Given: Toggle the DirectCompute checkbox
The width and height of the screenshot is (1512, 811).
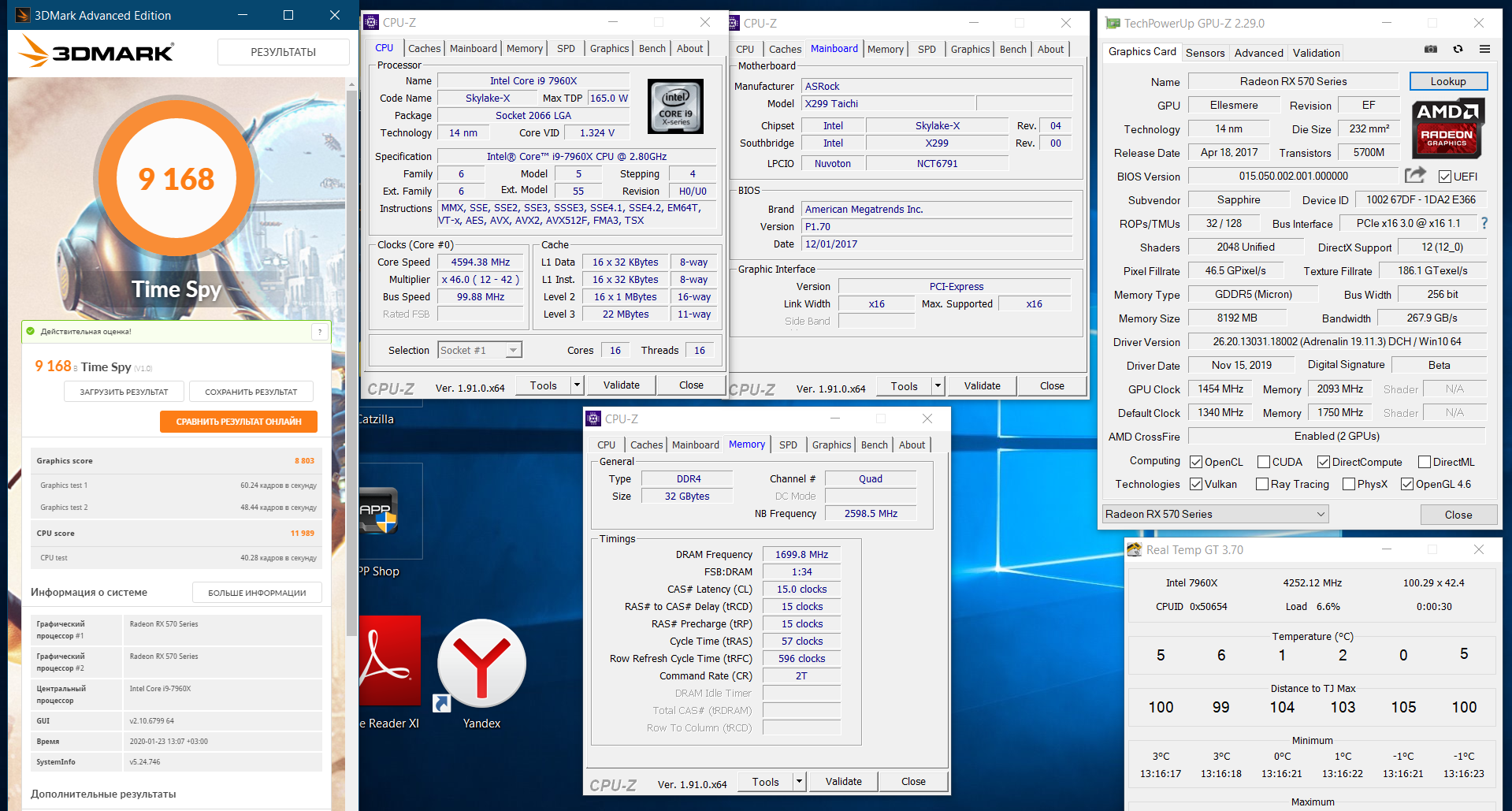Looking at the screenshot, I should [x=1324, y=462].
